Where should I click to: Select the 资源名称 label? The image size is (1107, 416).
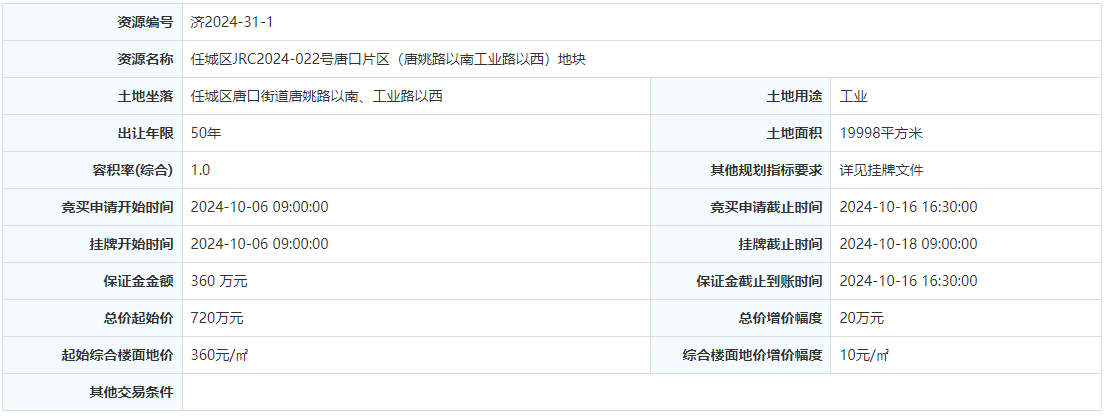145,59
